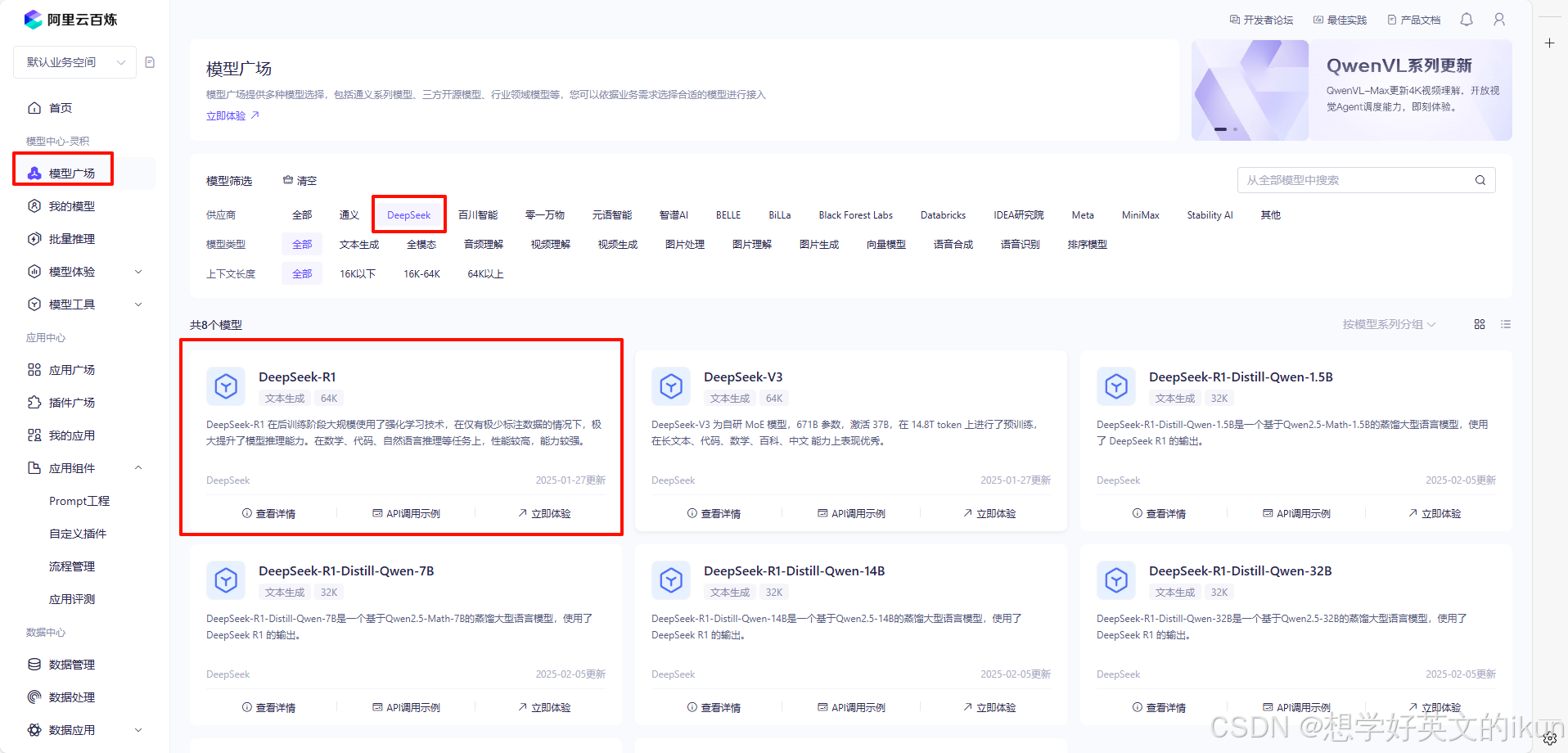Click the DeepSeek-R1-Distill-Qwen-7B model icon

(x=226, y=579)
